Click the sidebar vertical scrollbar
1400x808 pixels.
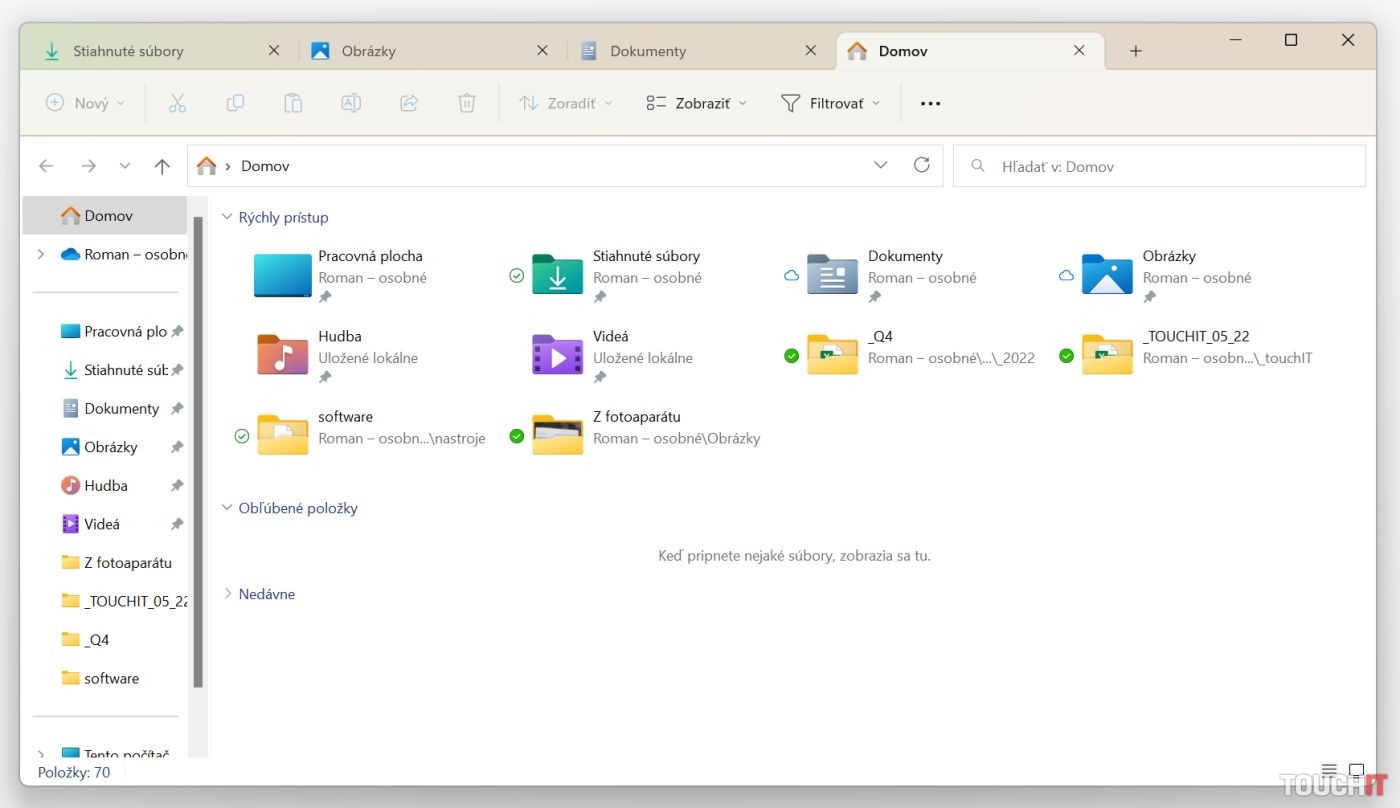coord(198,450)
